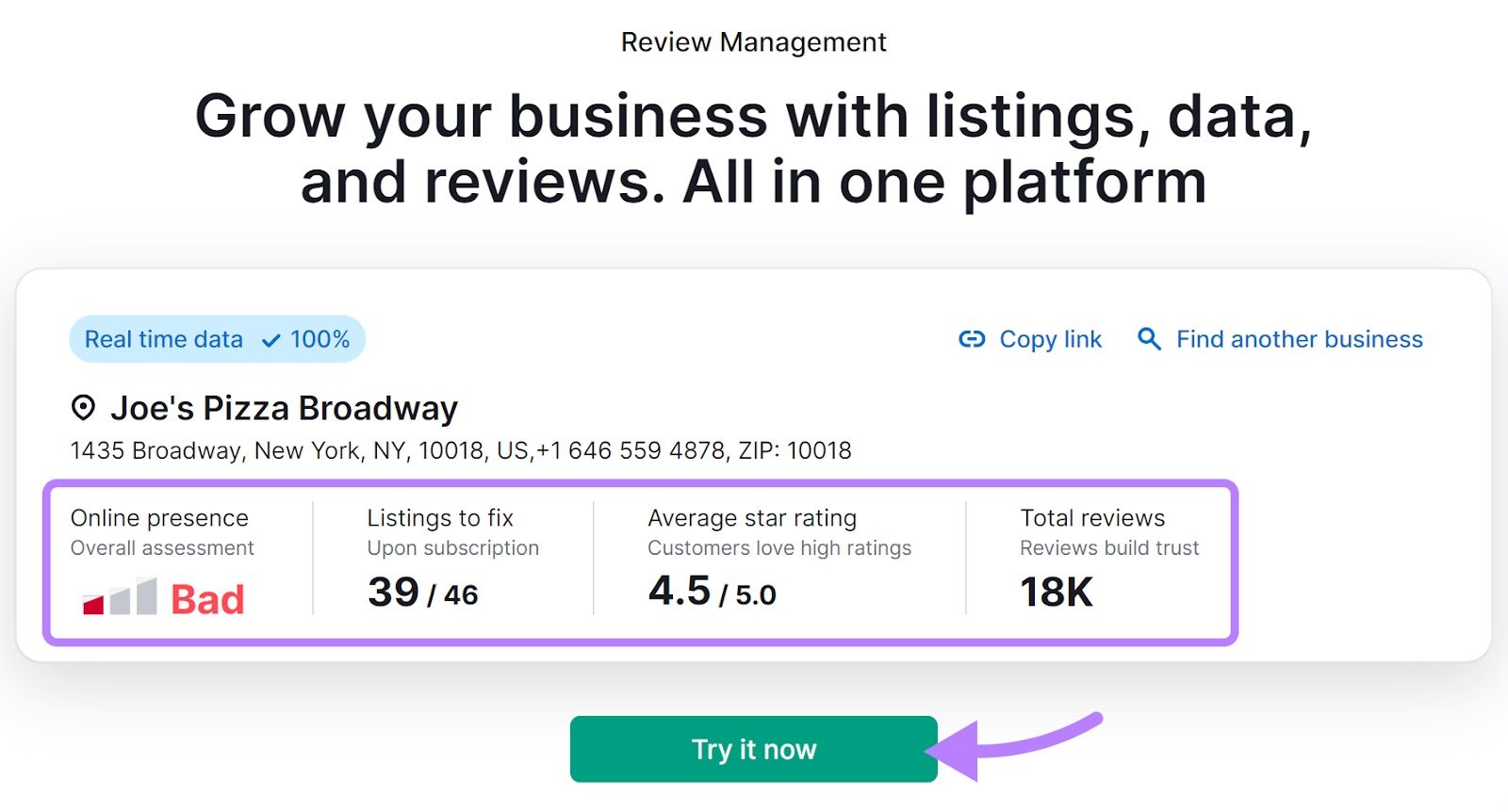
Task: Open the Review Management section header
Action: point(753,41)
